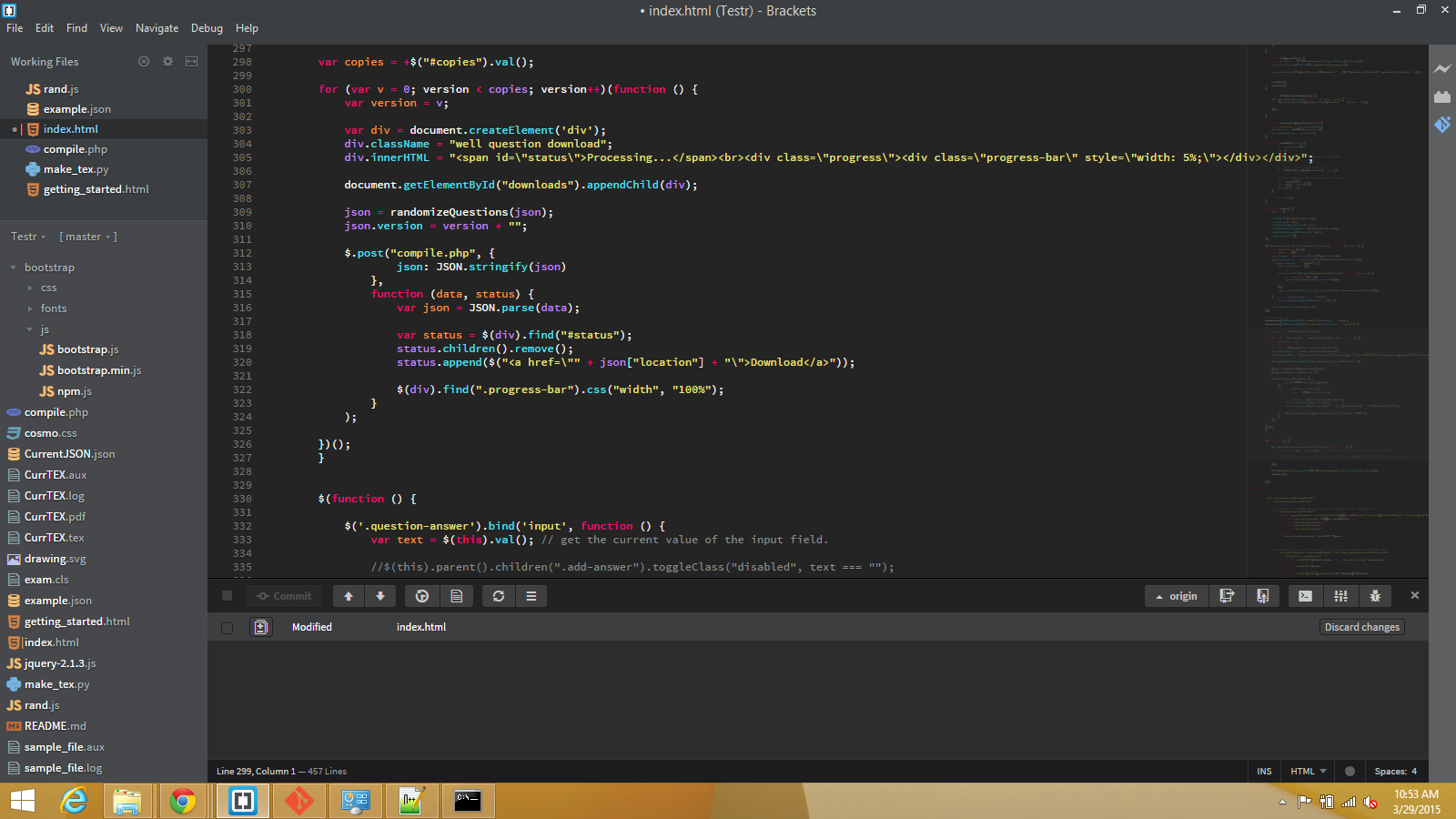Image resolution: width=1456 pixels, height=819 pixels.
Task: Open the Find menu
Action: pos(76,28)
